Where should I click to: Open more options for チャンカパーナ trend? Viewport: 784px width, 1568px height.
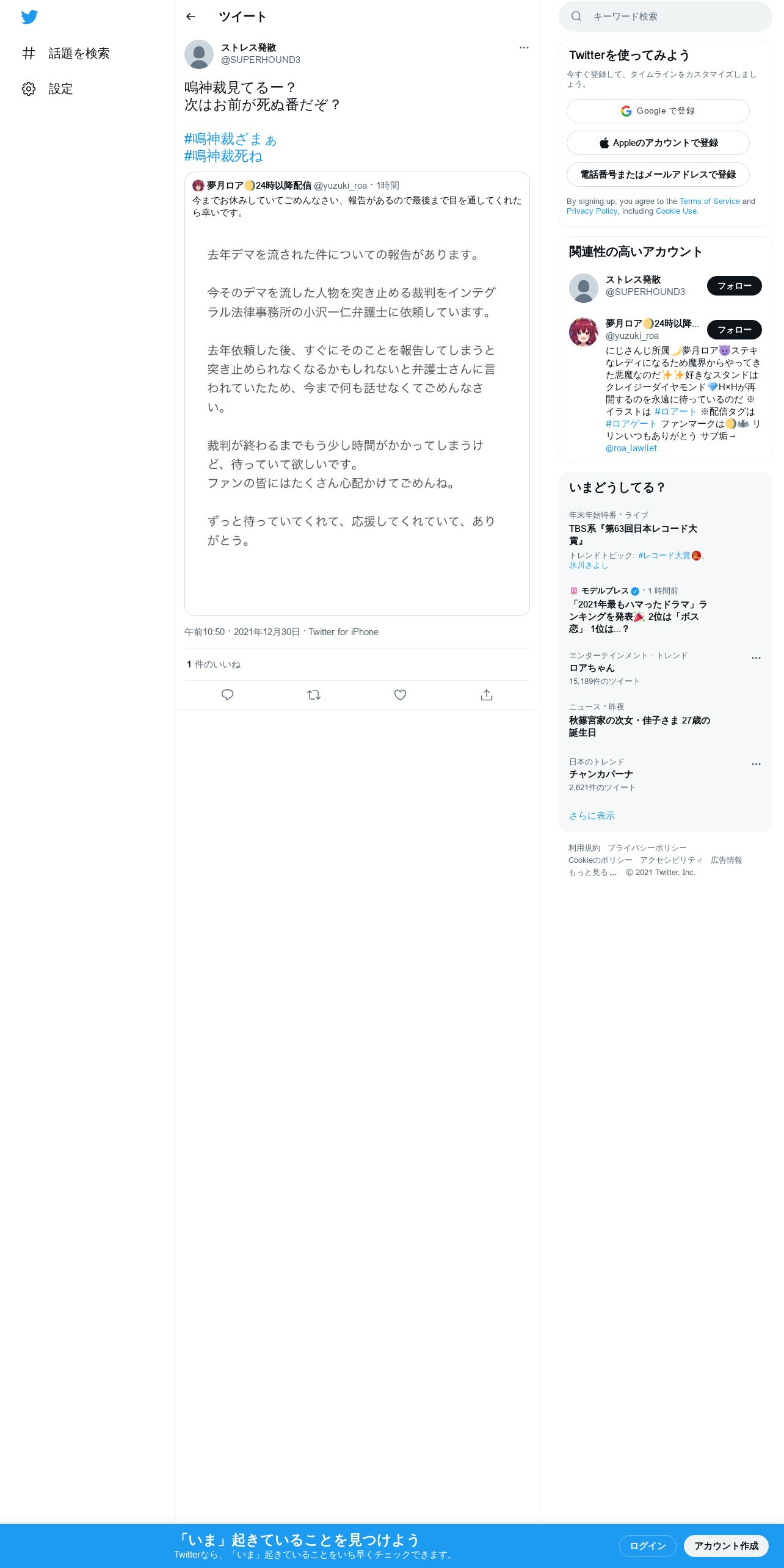click(756, 764)
